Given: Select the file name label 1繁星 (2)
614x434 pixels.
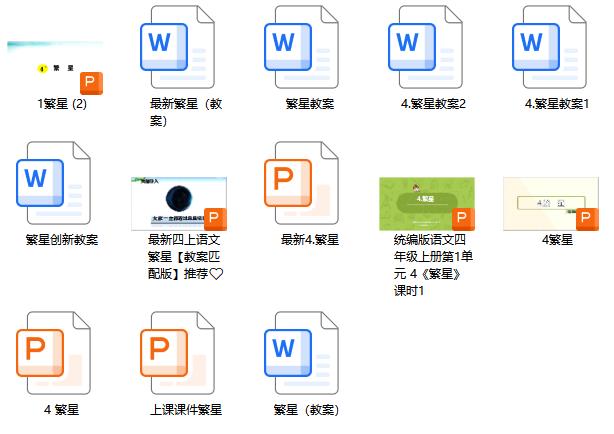Looking at the screenshot, I should tap(62, 103).
